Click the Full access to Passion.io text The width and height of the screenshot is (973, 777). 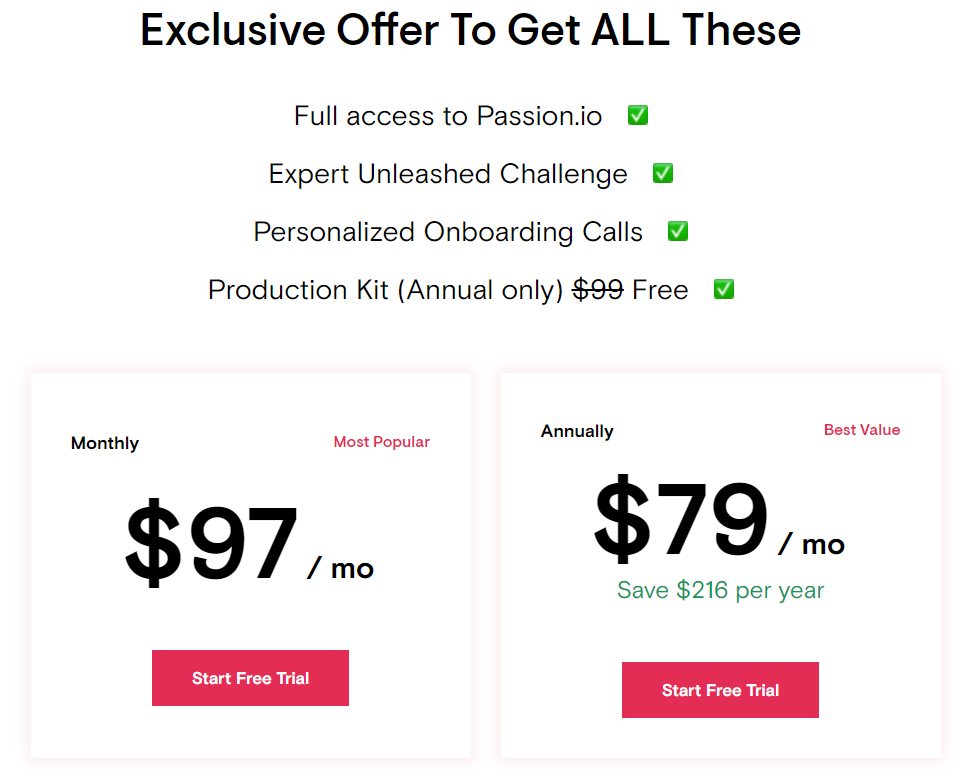tap(447, 116)
